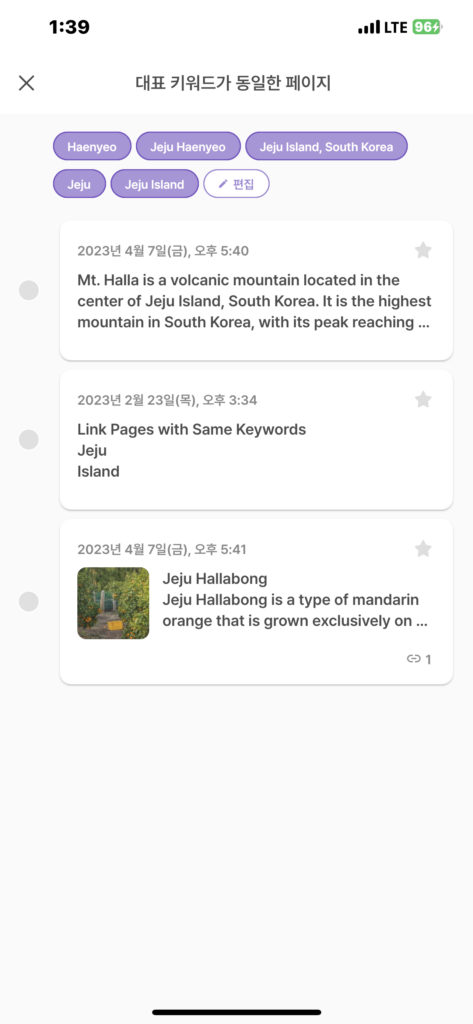Screen dimensions: 473x1024
Task: Open the Mt. Halla volcanic mountain note
Action: (x=256, y=291)
